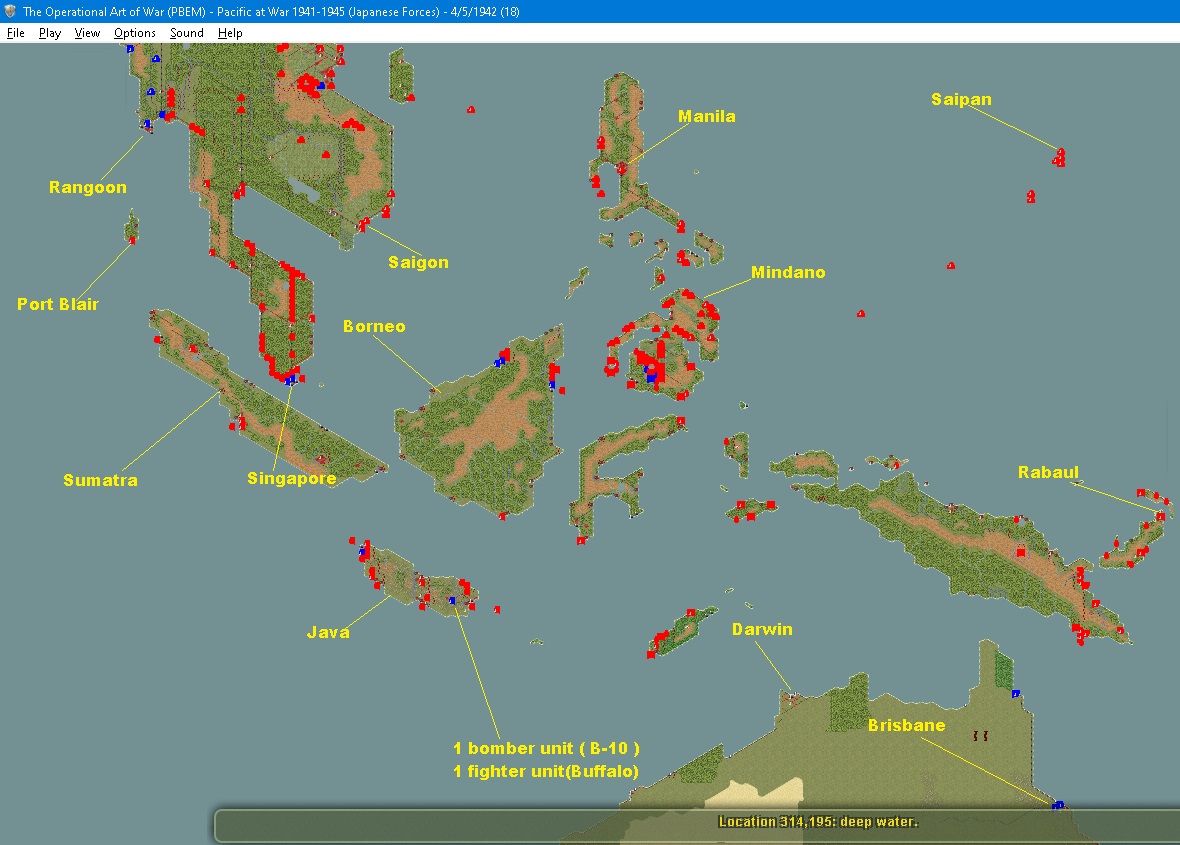
Task: Open the View menu
Action: pos(87,33)
